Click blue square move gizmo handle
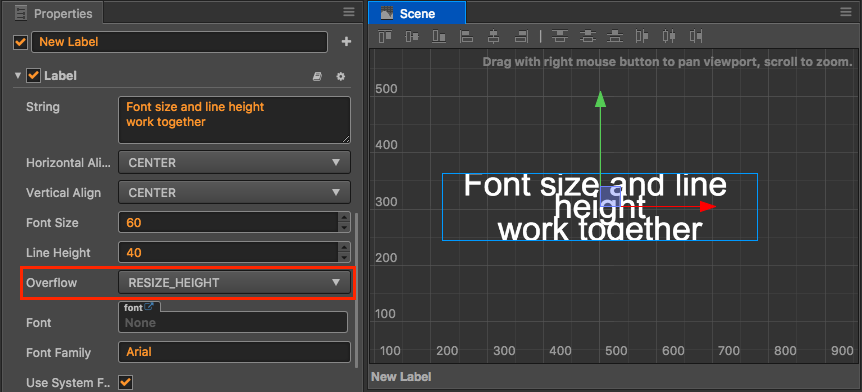 click(610, 196)
